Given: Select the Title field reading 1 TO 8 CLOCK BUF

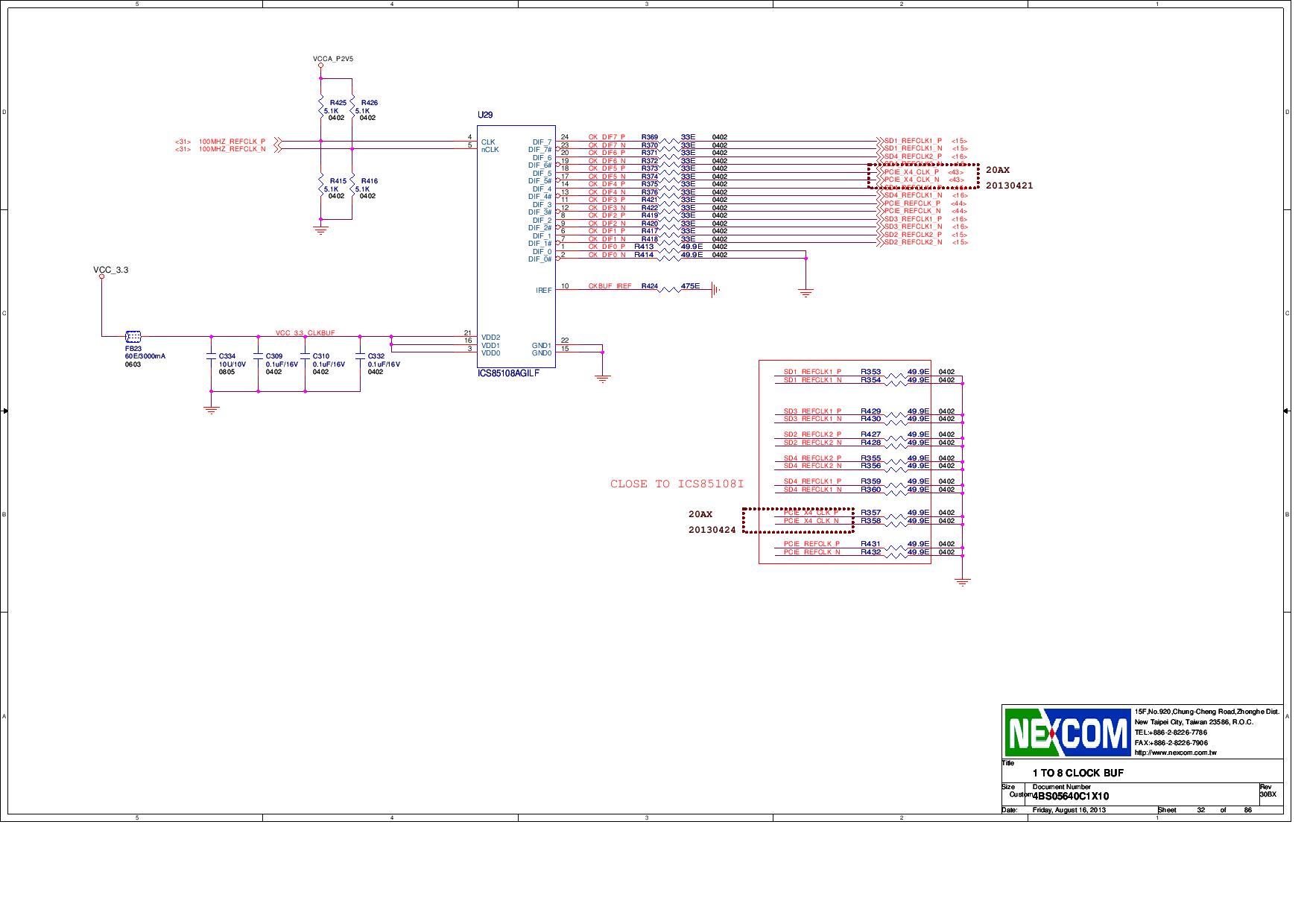Looking at the screenshot, I should pyautogui.click(x=1080, y=773).
